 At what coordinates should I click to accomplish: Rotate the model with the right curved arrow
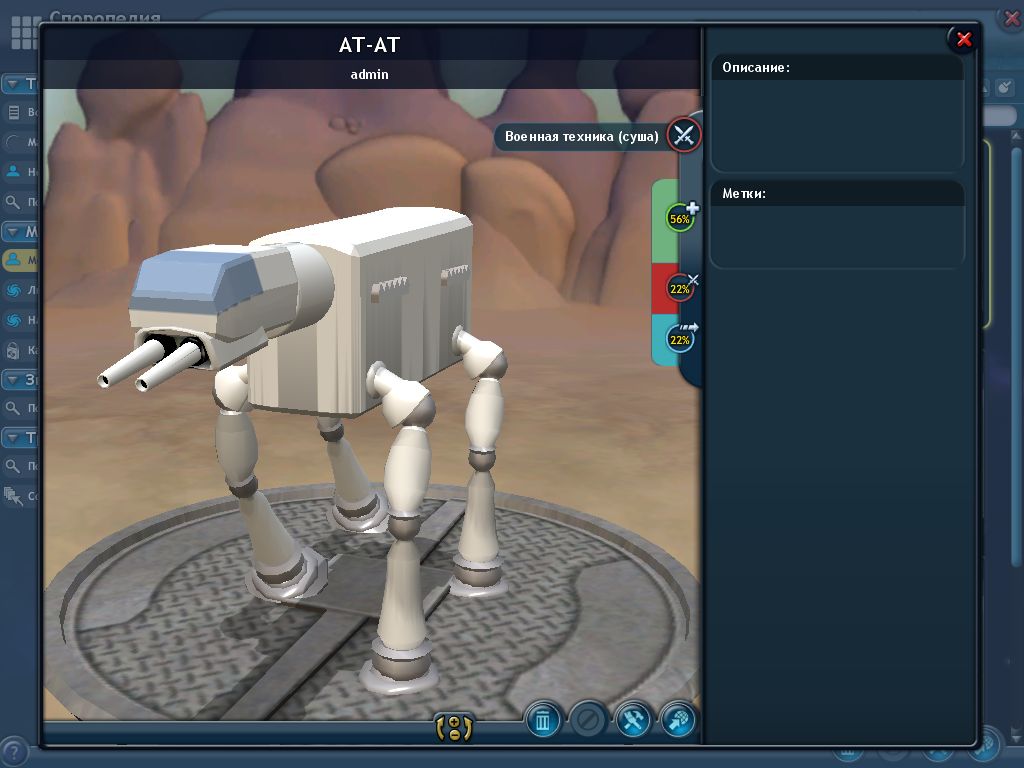[468, 729]
